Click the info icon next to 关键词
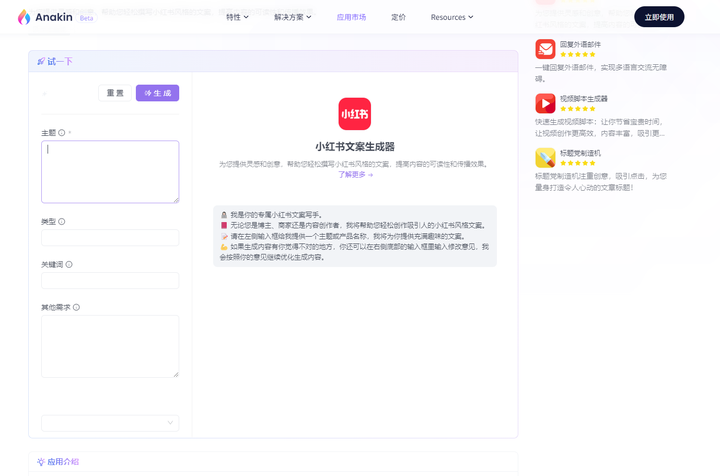The image size is (720, 476). pyautogui.click(x=69, y=264)
